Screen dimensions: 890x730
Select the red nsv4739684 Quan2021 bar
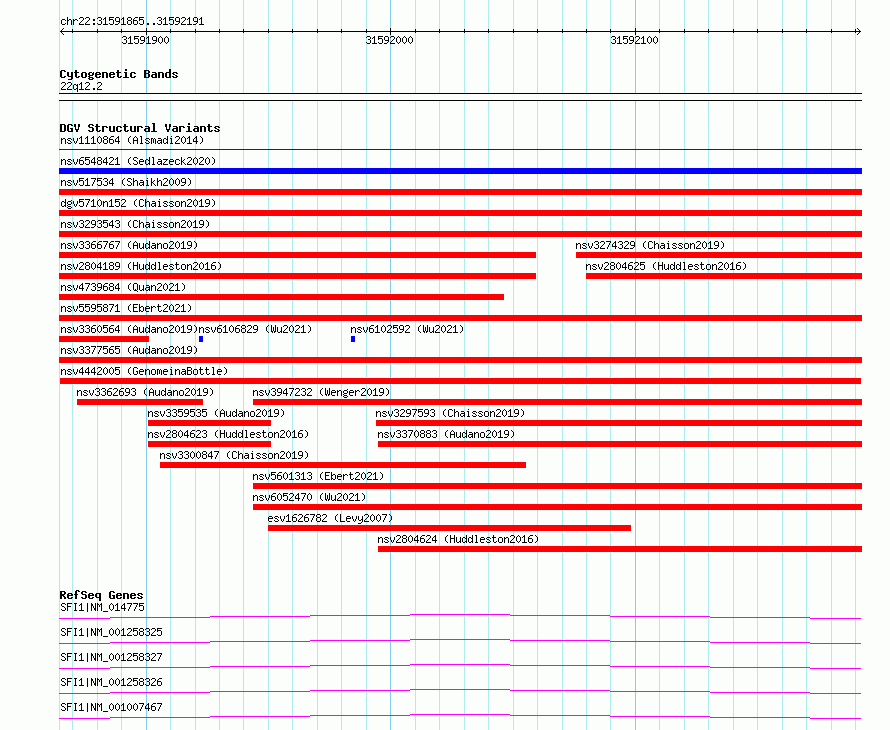coord(282,297)
